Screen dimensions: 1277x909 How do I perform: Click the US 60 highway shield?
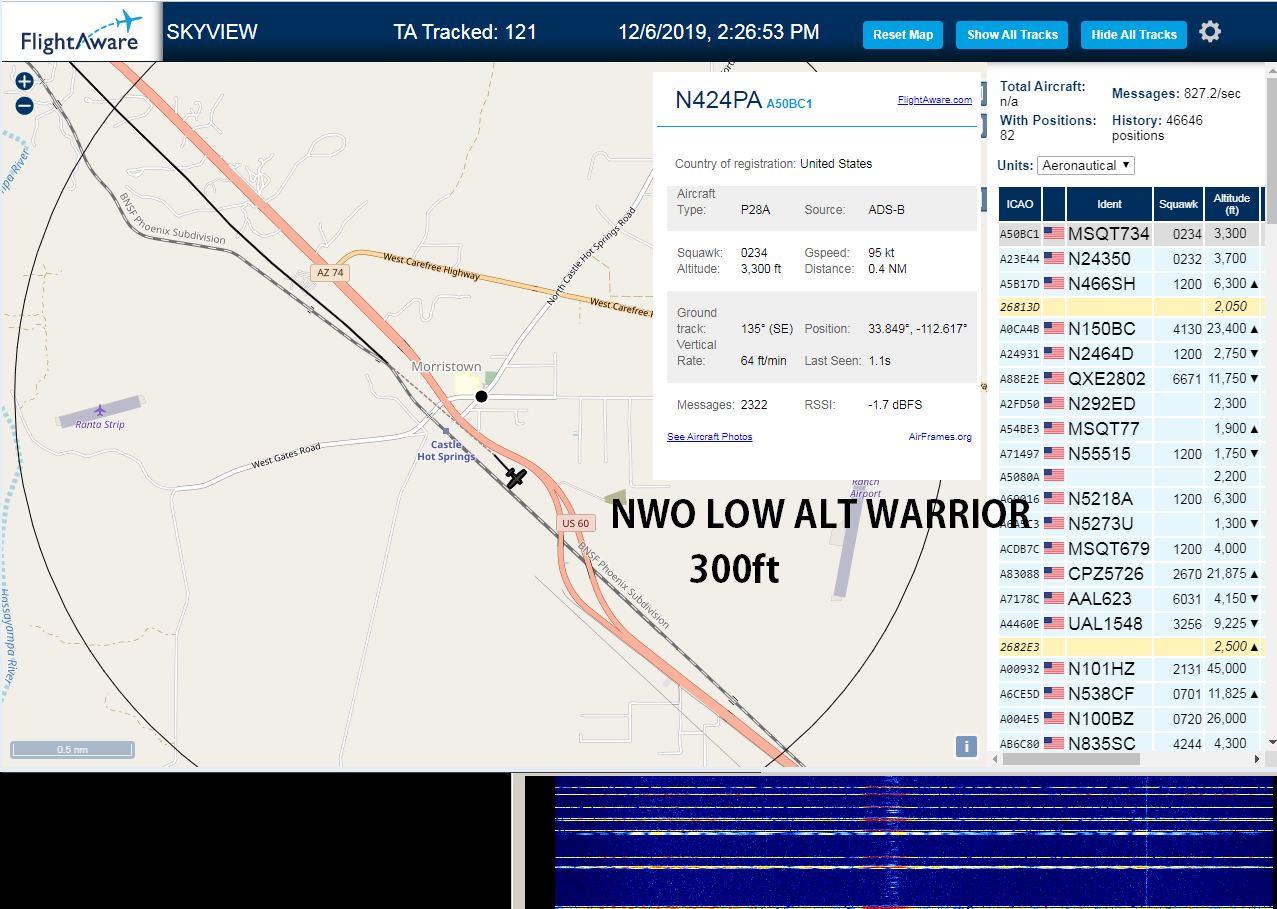pos(576,523)
